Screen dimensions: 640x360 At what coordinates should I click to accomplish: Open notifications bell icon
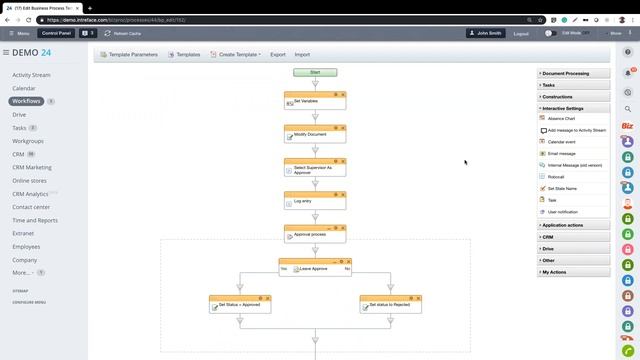628,73
